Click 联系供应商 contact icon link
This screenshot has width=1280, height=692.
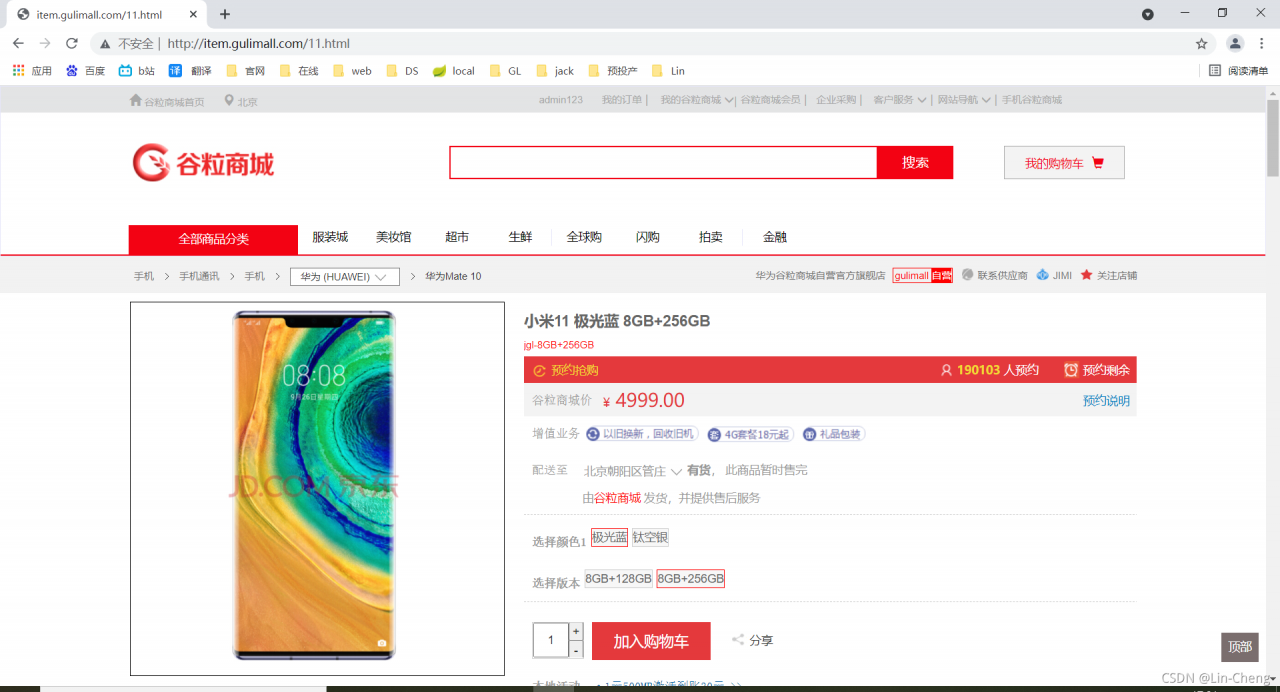[995, 275]
